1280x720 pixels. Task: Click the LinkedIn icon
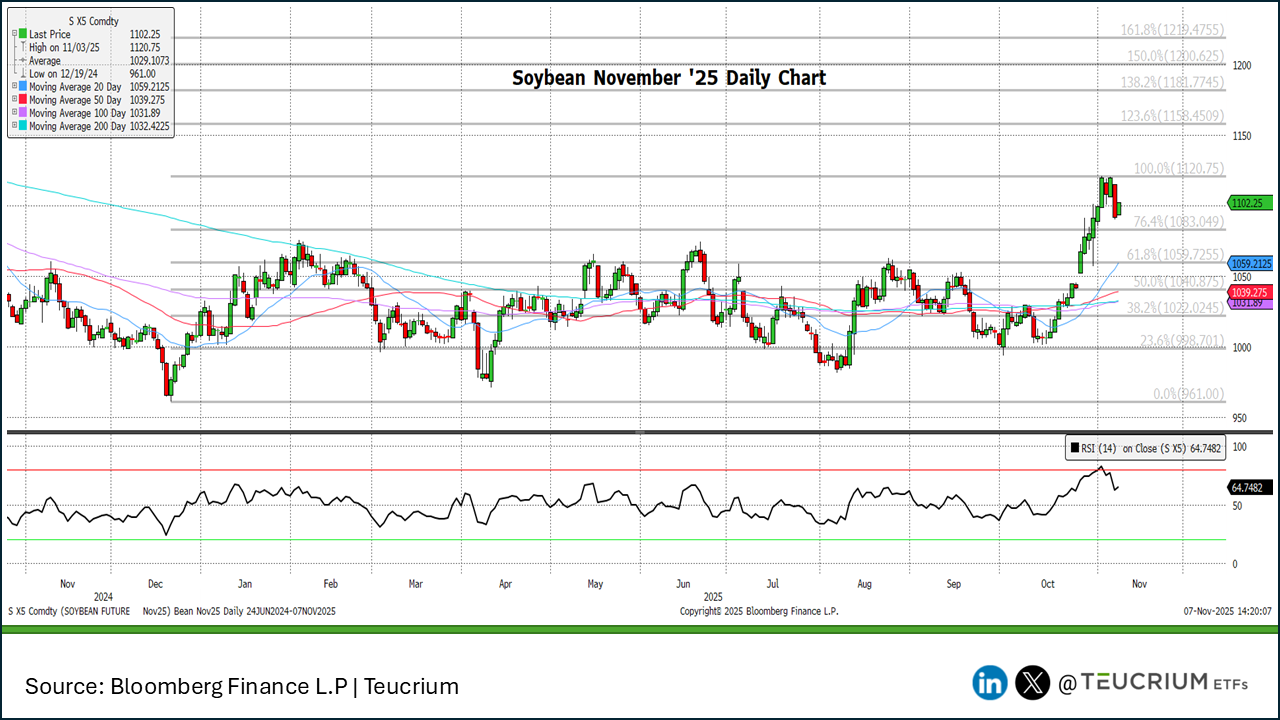point(989,683)
